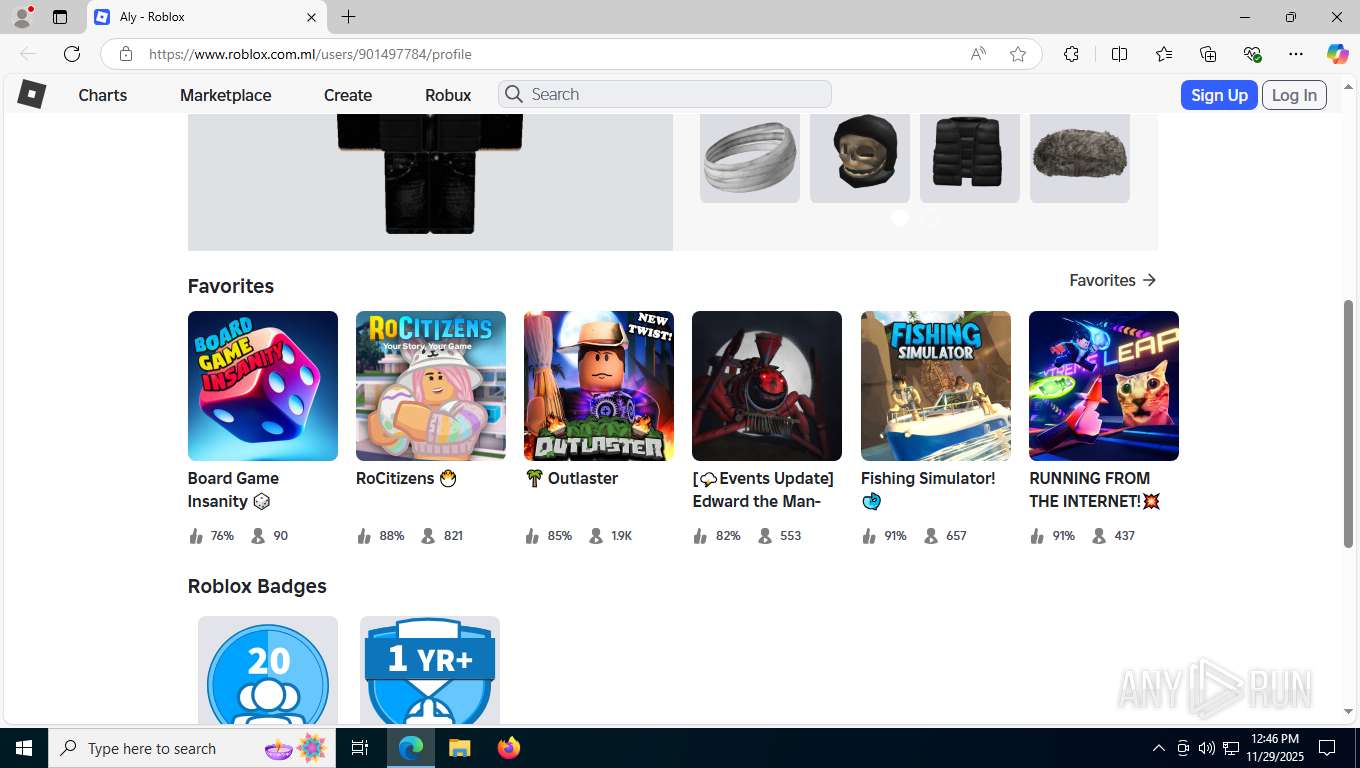Open the Marketplace navigation item
The image size is (1360, 768).
point(226,95)
